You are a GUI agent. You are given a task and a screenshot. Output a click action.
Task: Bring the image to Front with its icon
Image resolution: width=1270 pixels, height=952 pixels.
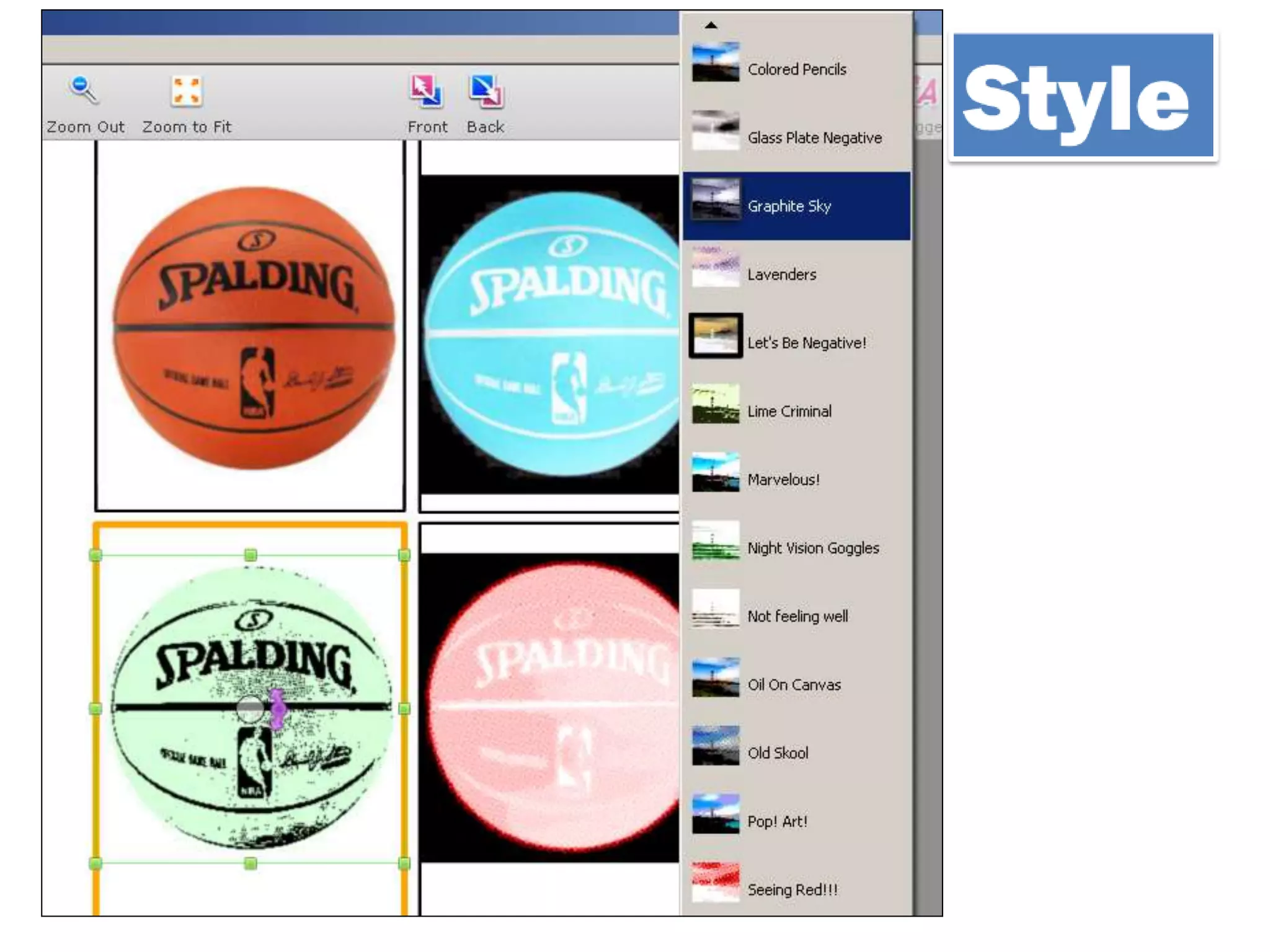[x=427, y=92]
